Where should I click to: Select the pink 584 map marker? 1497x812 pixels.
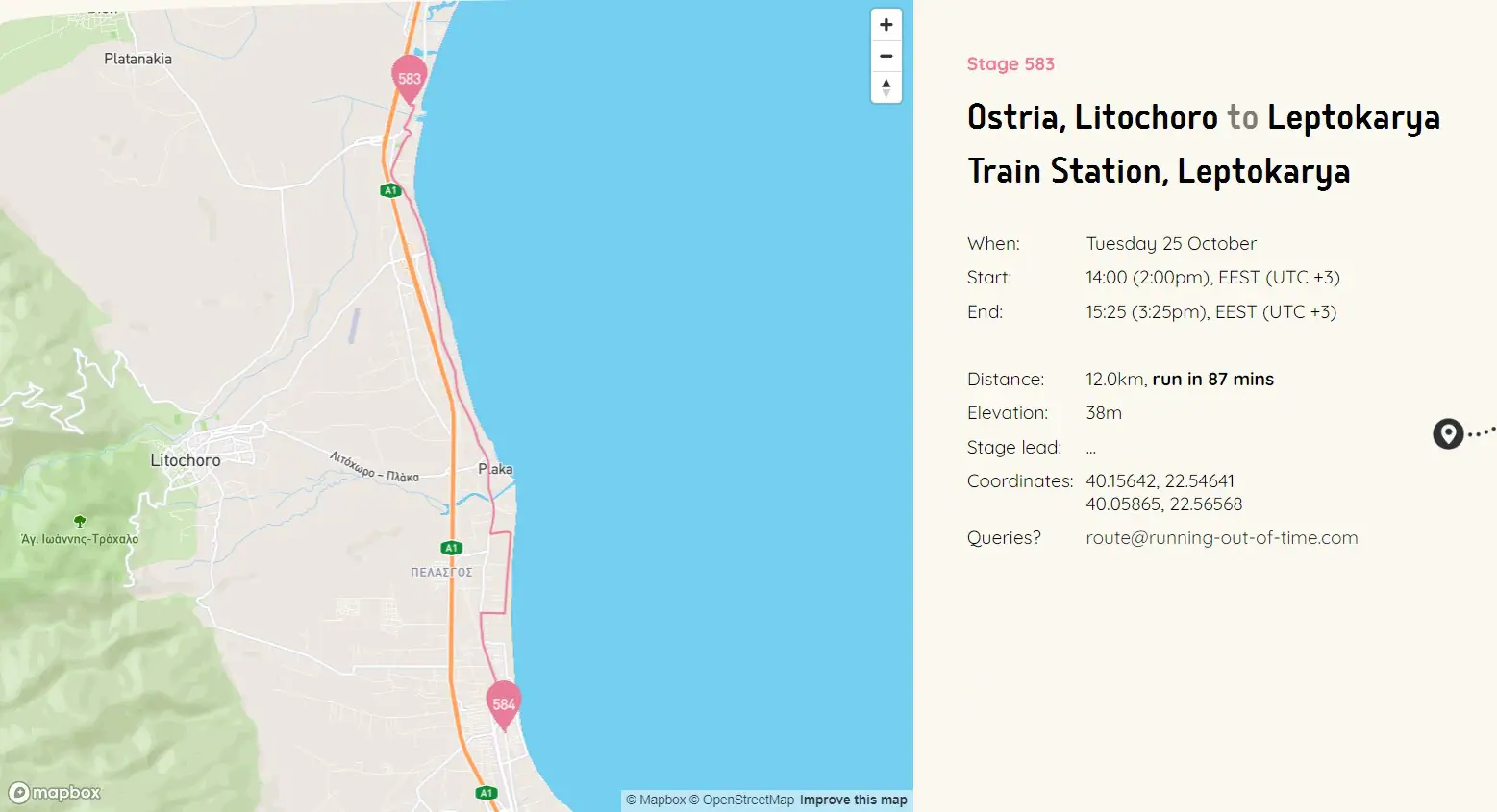click(x=503, y=702)
